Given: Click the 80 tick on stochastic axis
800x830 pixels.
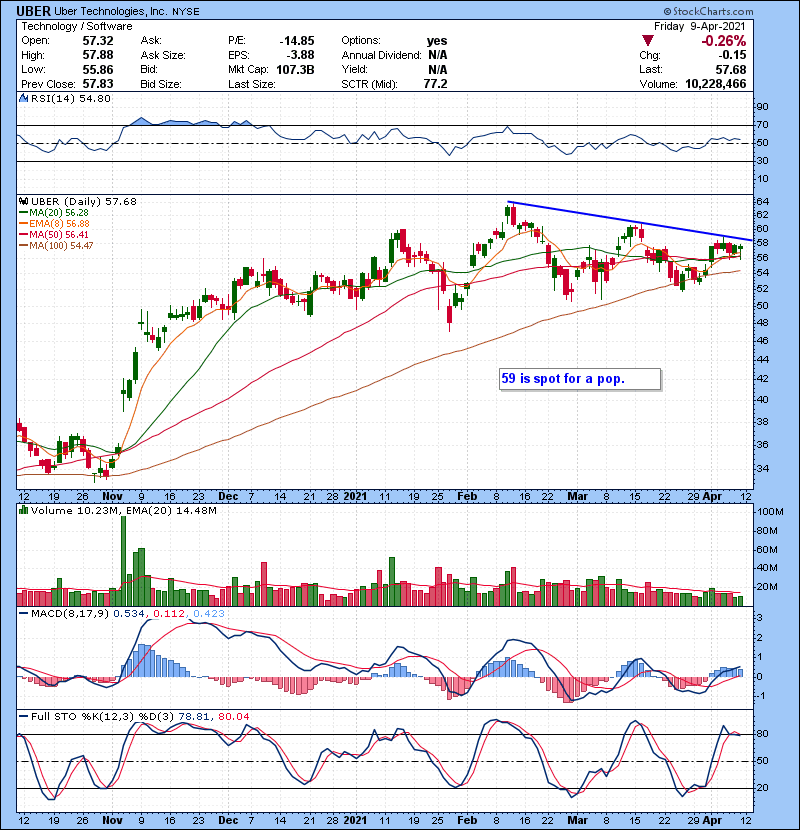Looking at the screenshot, I should click(x=762, y=734).
